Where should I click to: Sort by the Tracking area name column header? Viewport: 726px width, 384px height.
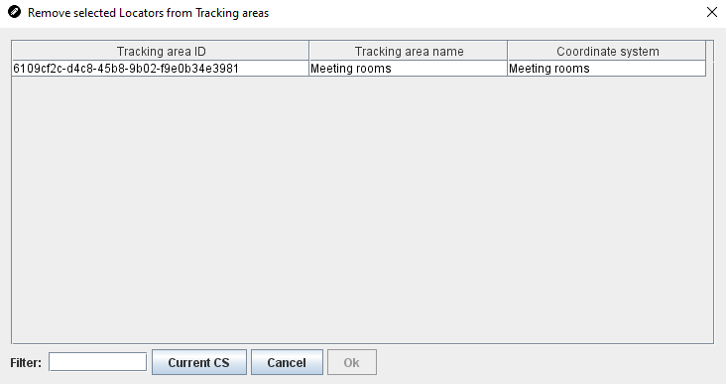(408, 51)
